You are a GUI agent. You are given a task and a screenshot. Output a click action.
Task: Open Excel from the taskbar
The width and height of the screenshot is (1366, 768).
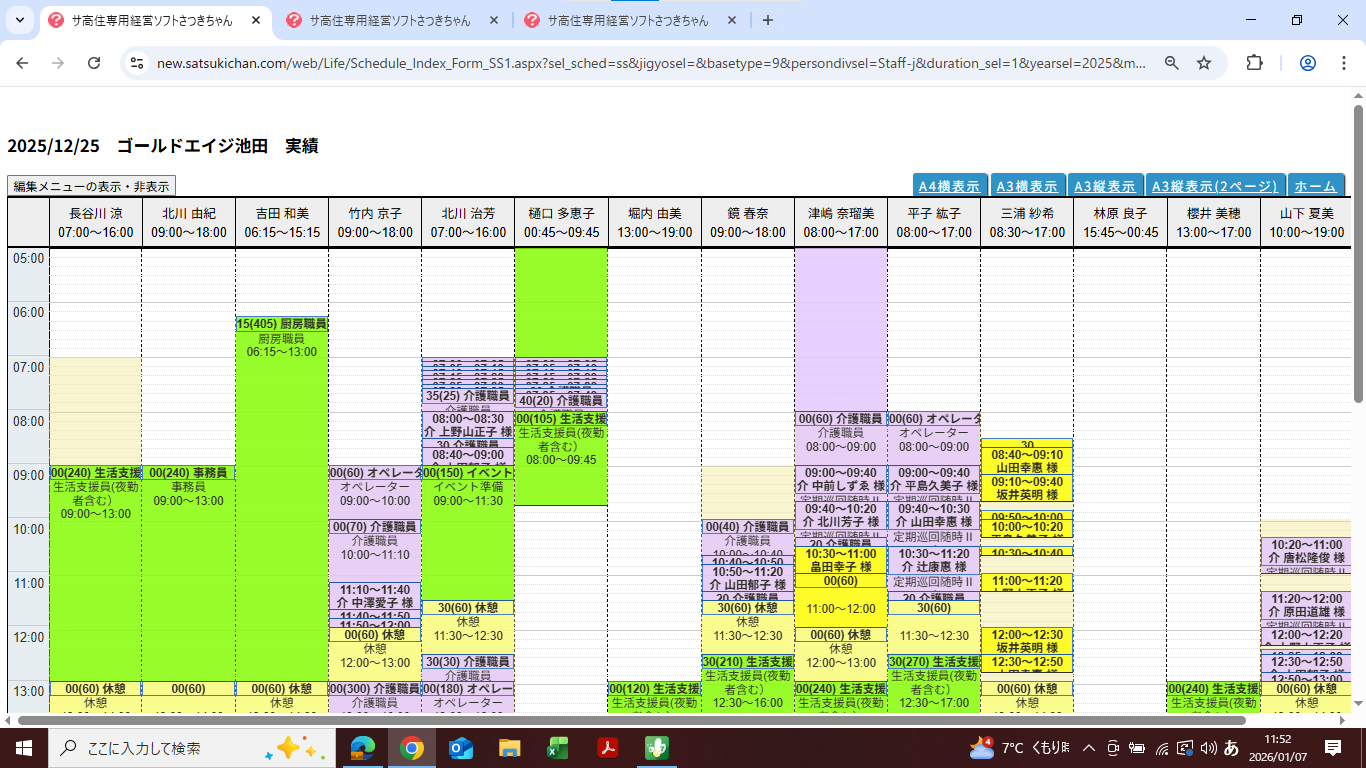click(558, 748)
